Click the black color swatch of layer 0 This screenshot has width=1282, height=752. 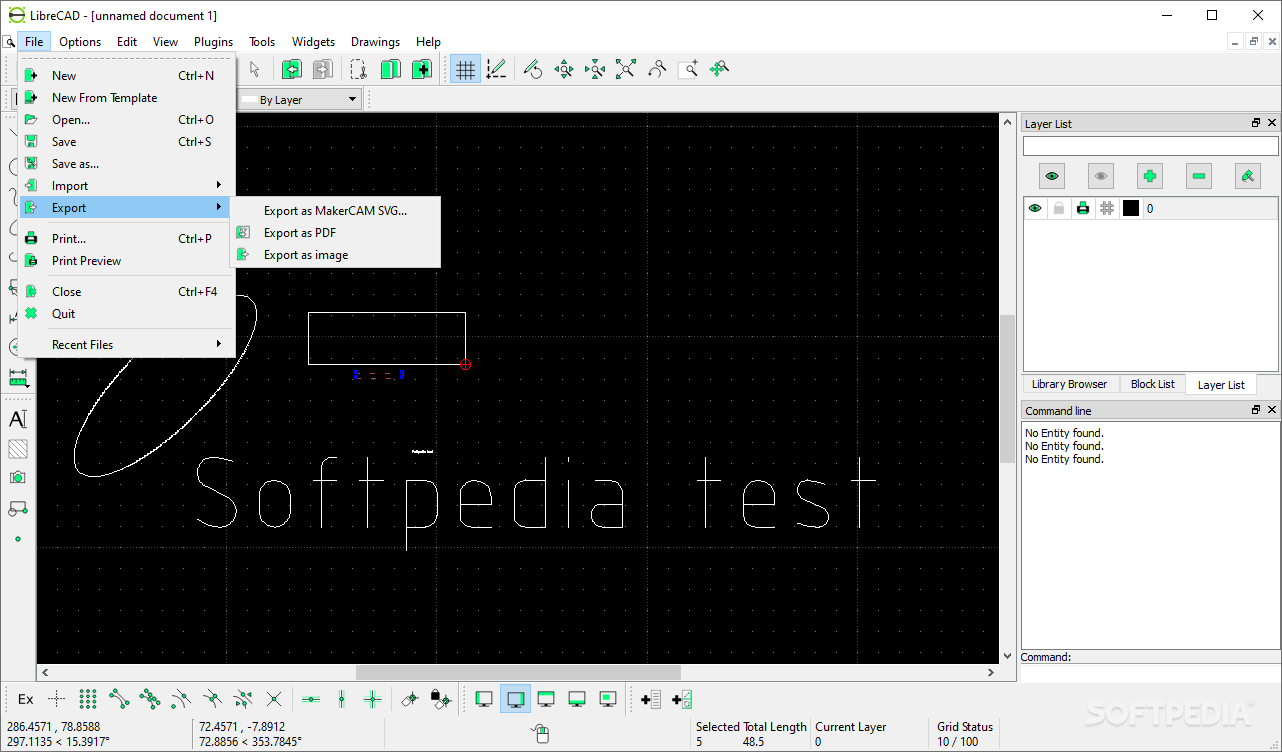(x=1131, y=208)
